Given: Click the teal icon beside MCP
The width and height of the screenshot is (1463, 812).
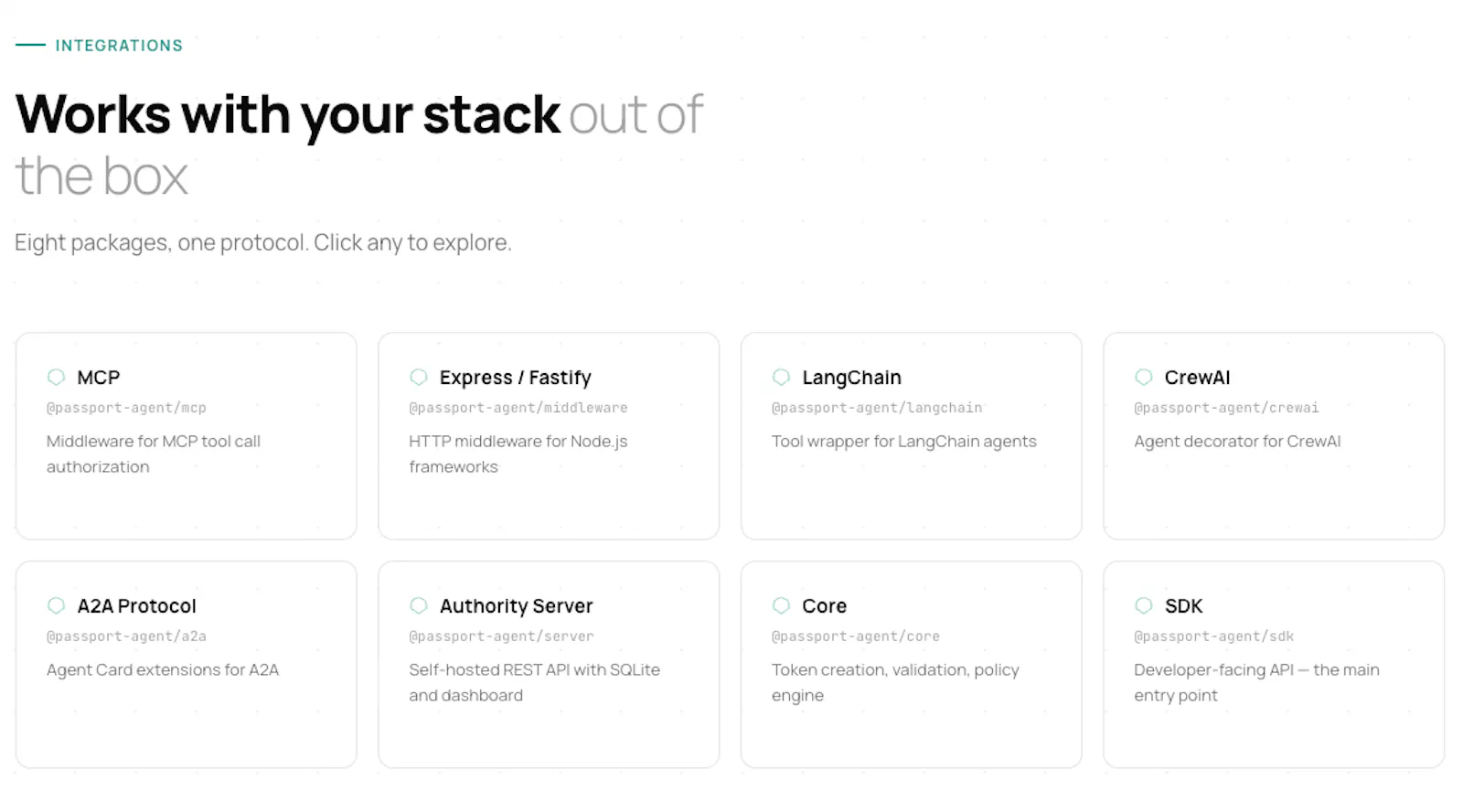Looking at the screenshot, I should (x=56, y=377).
